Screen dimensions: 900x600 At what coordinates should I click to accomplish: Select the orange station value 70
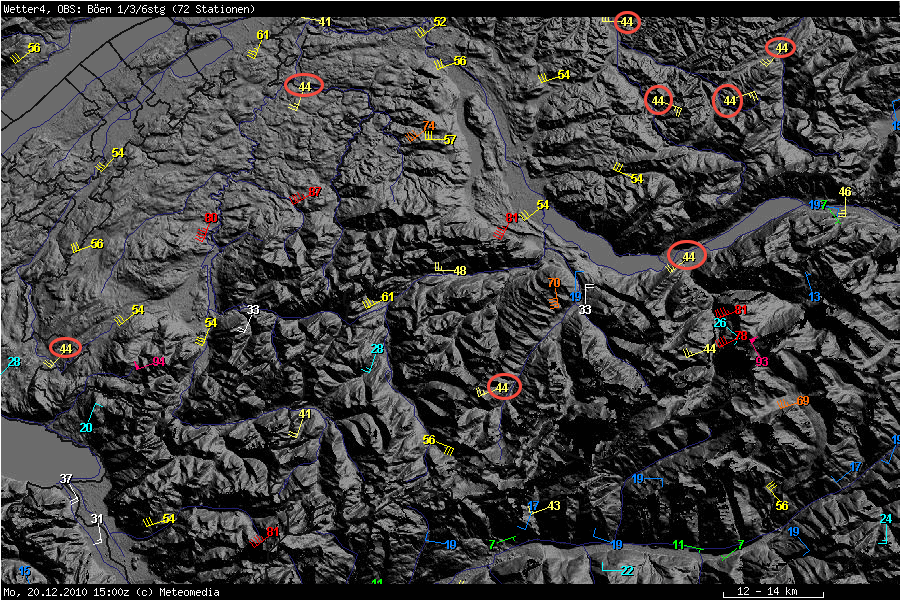554,282
